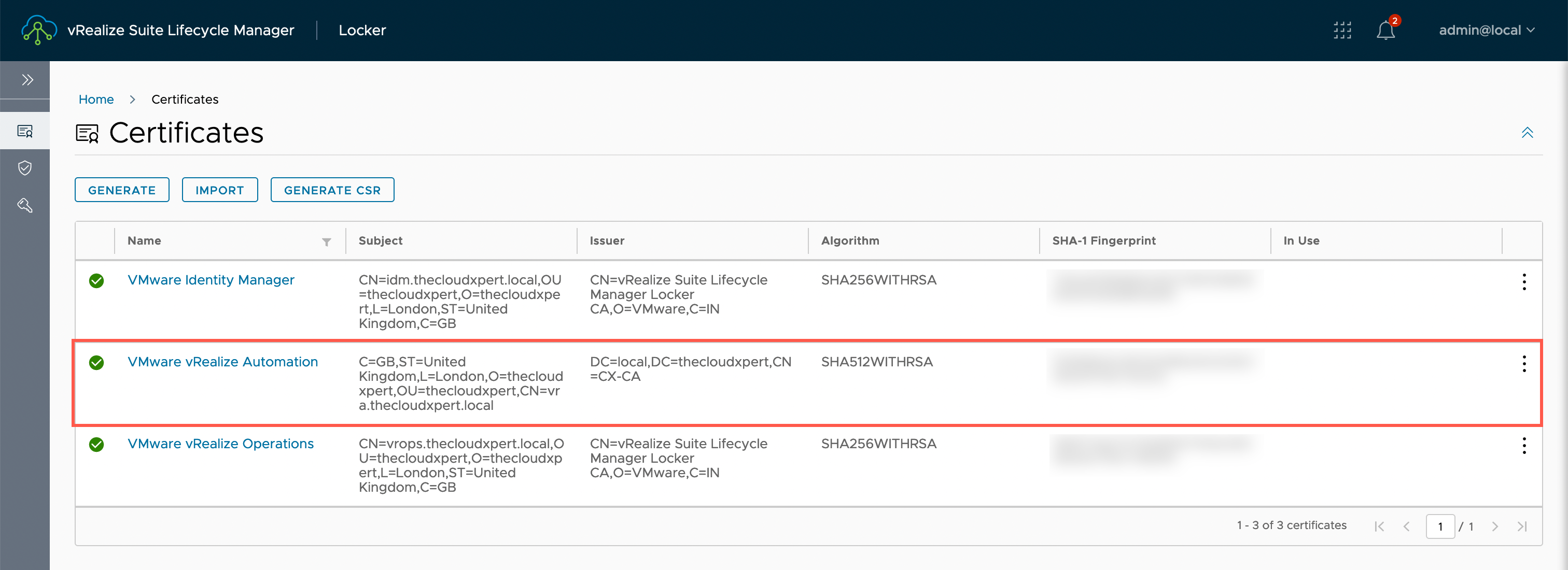This screenshot has width=1568, height=570.
Task: Open the services grid menu
Action: tap(1342, 31)
